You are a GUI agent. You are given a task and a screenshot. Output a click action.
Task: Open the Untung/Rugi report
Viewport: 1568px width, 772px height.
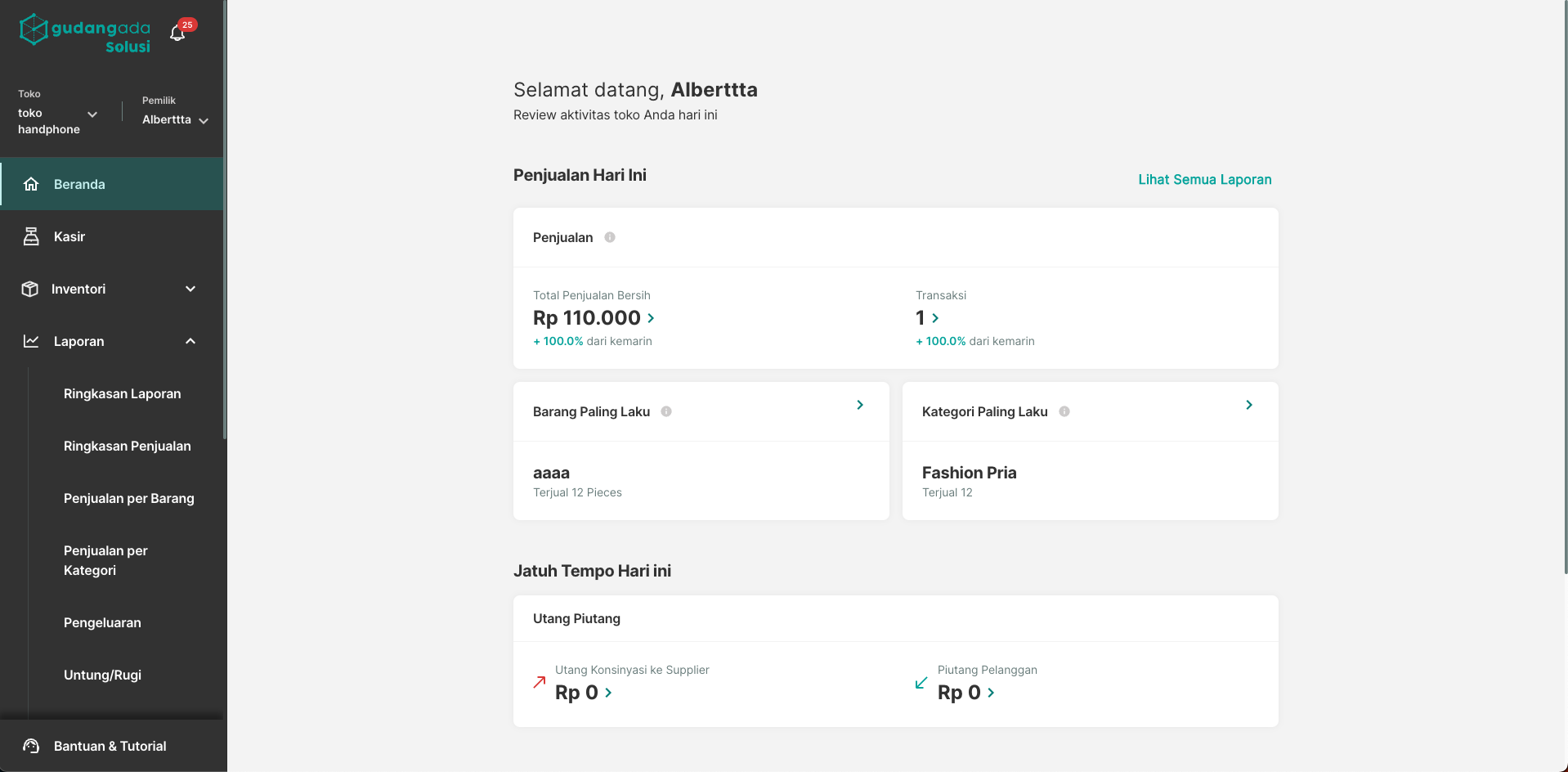pyautogui.click(x=103, y=675)
